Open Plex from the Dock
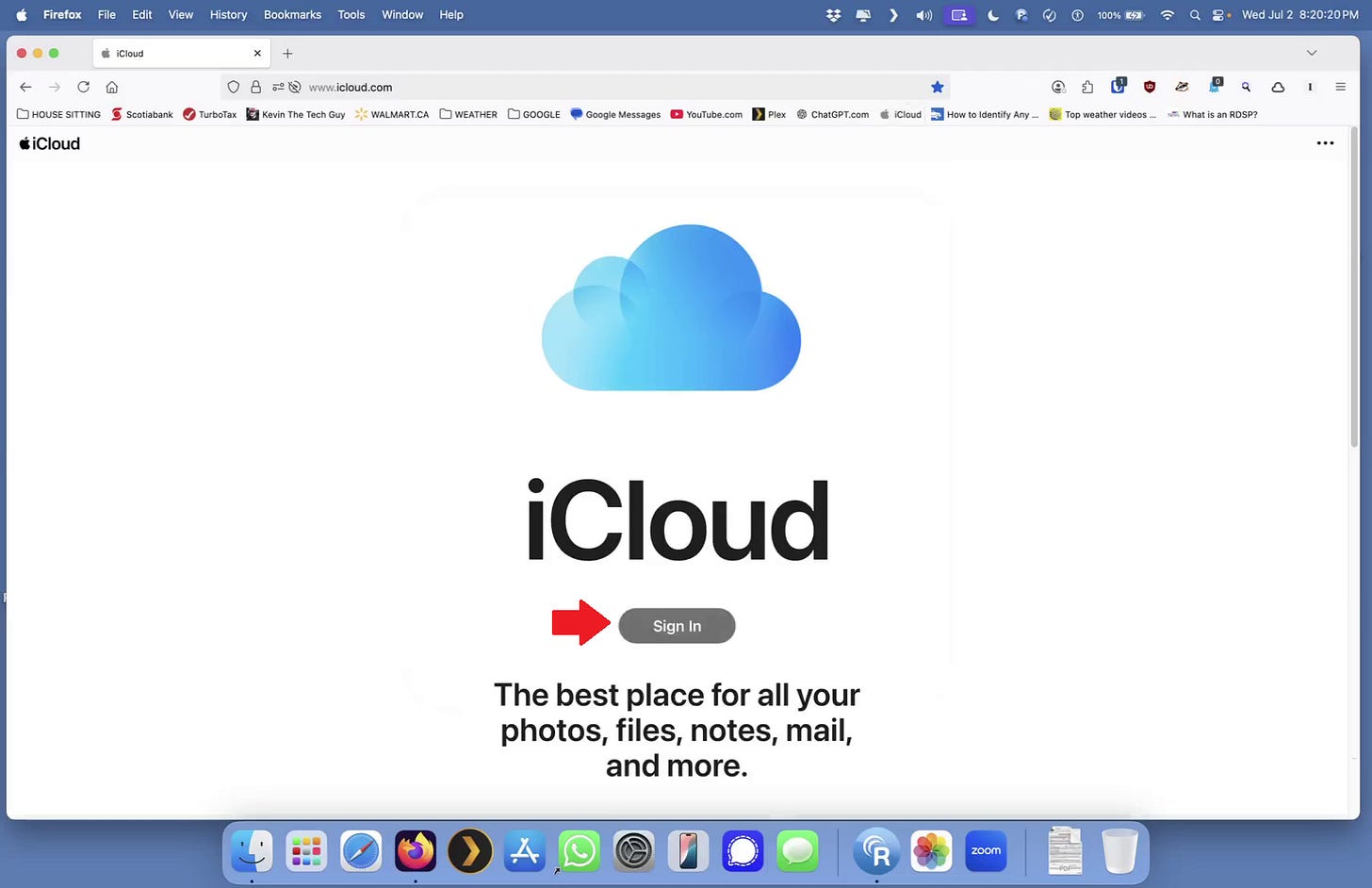 coord(469,851)
